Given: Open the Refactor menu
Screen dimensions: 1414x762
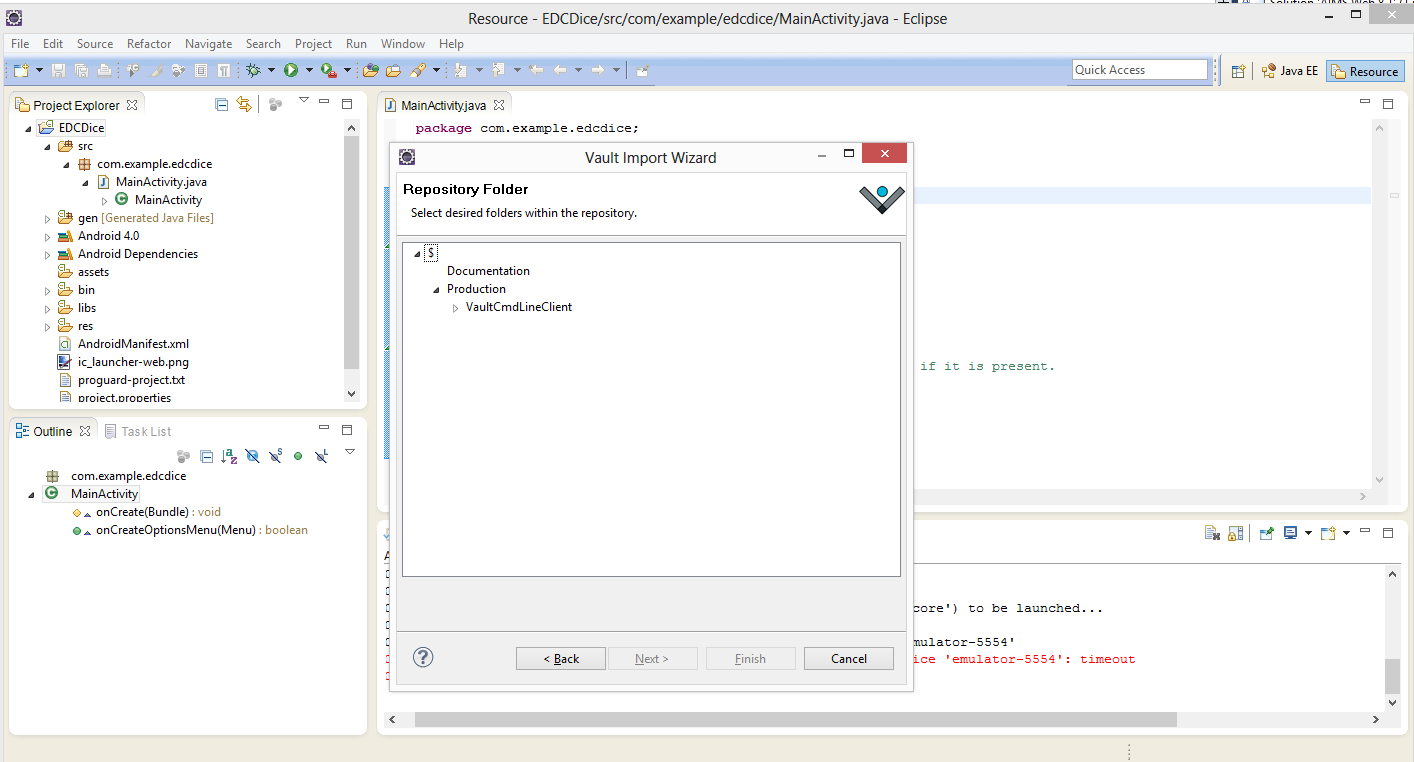Looking at the screenshot, I should point(149,44).
